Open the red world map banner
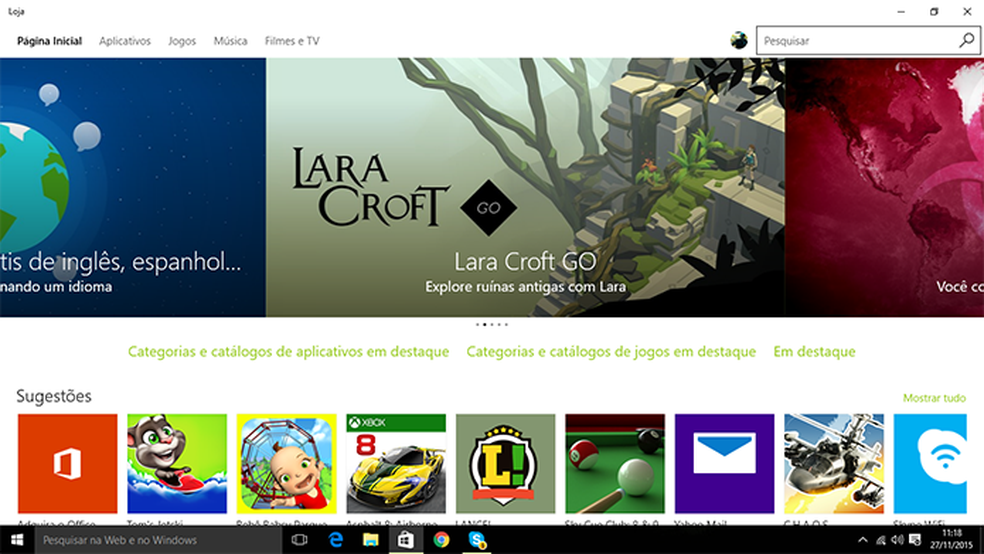This screenshot has height=554, width=984. tap(885, 188)
